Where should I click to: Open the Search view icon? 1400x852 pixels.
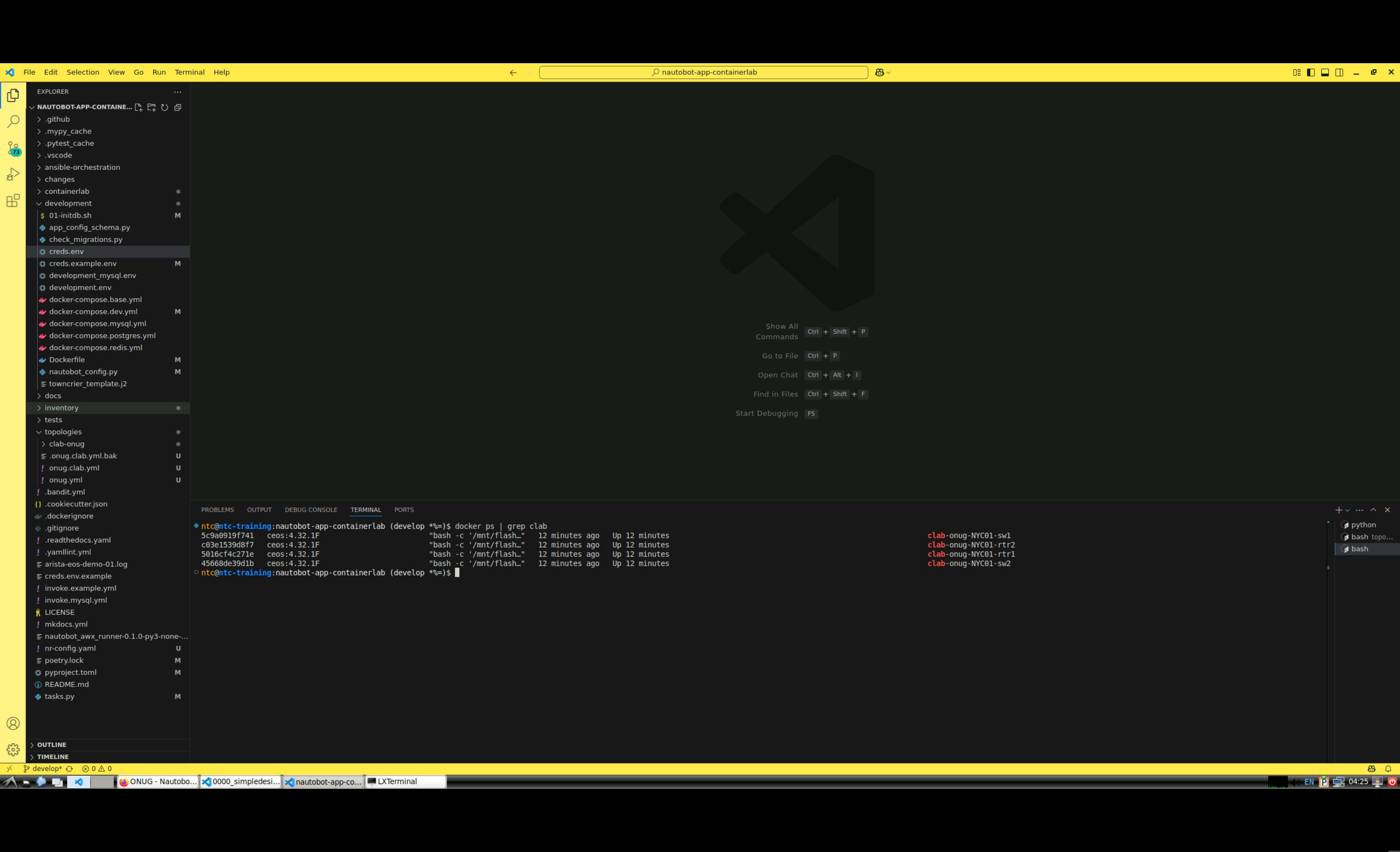click(x=13, y=122)
